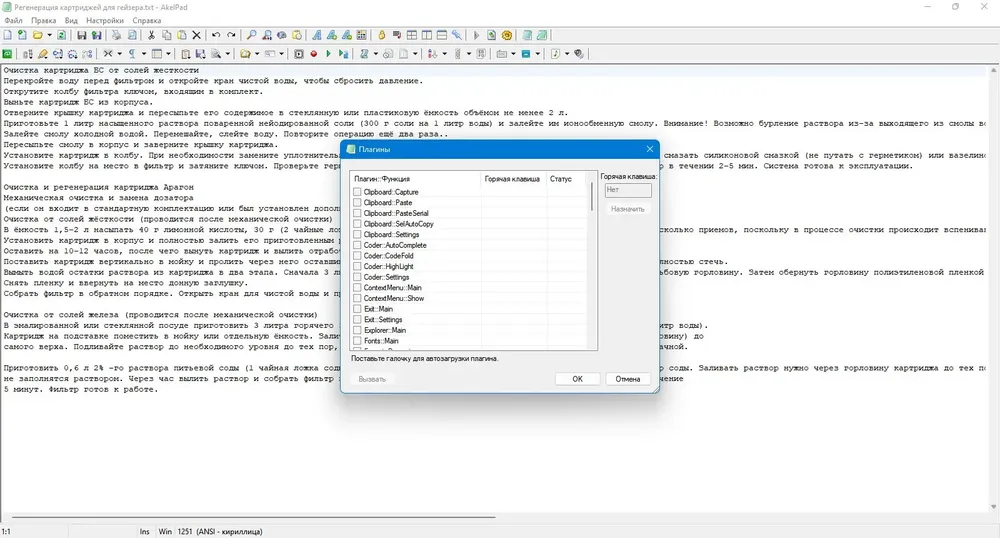The height and width of the screenshot is (538, 1000).
Task: Click the Назначить button
Action: [x=628, y=208]
